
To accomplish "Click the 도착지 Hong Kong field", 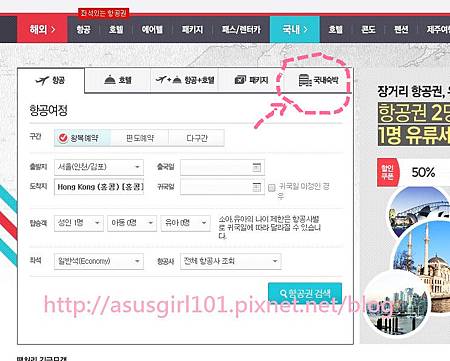I will point(99,187).
